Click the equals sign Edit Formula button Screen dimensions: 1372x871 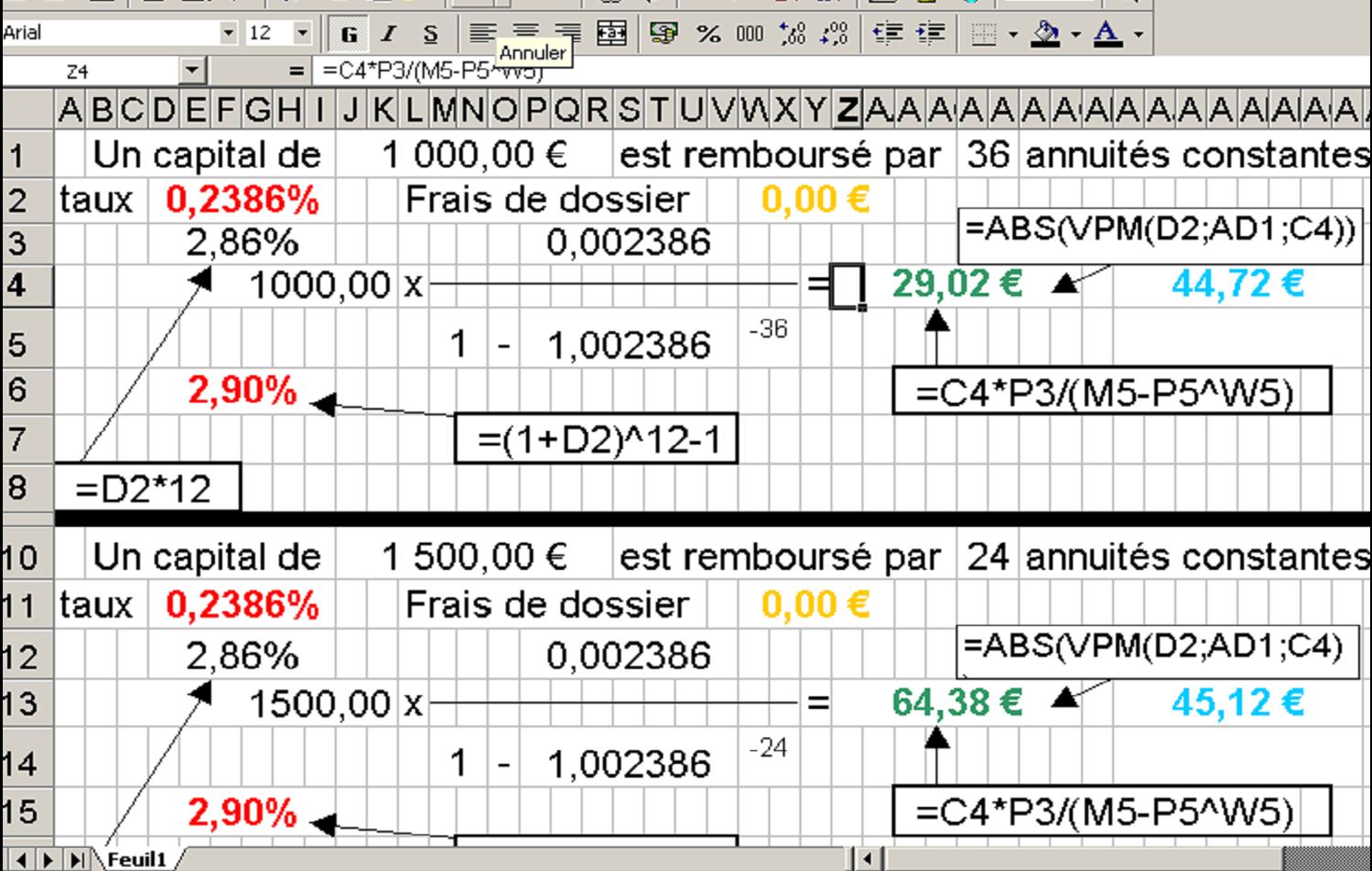coord(295,70)
